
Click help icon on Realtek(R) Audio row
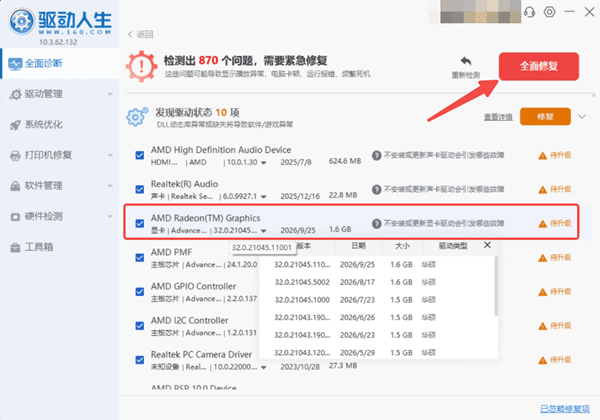377,189
